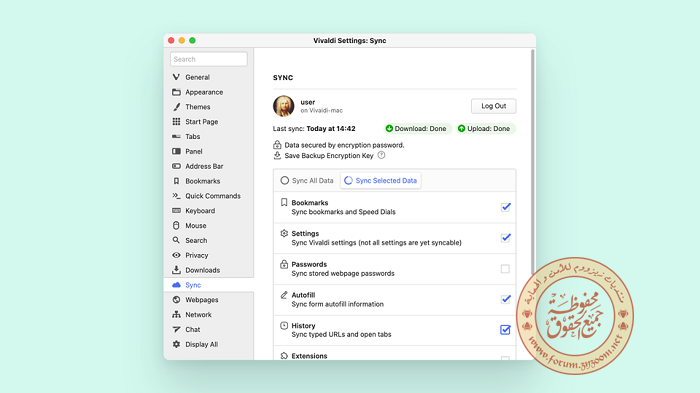
Task: Click the Display All gear icon
Action: pos(176,344)
